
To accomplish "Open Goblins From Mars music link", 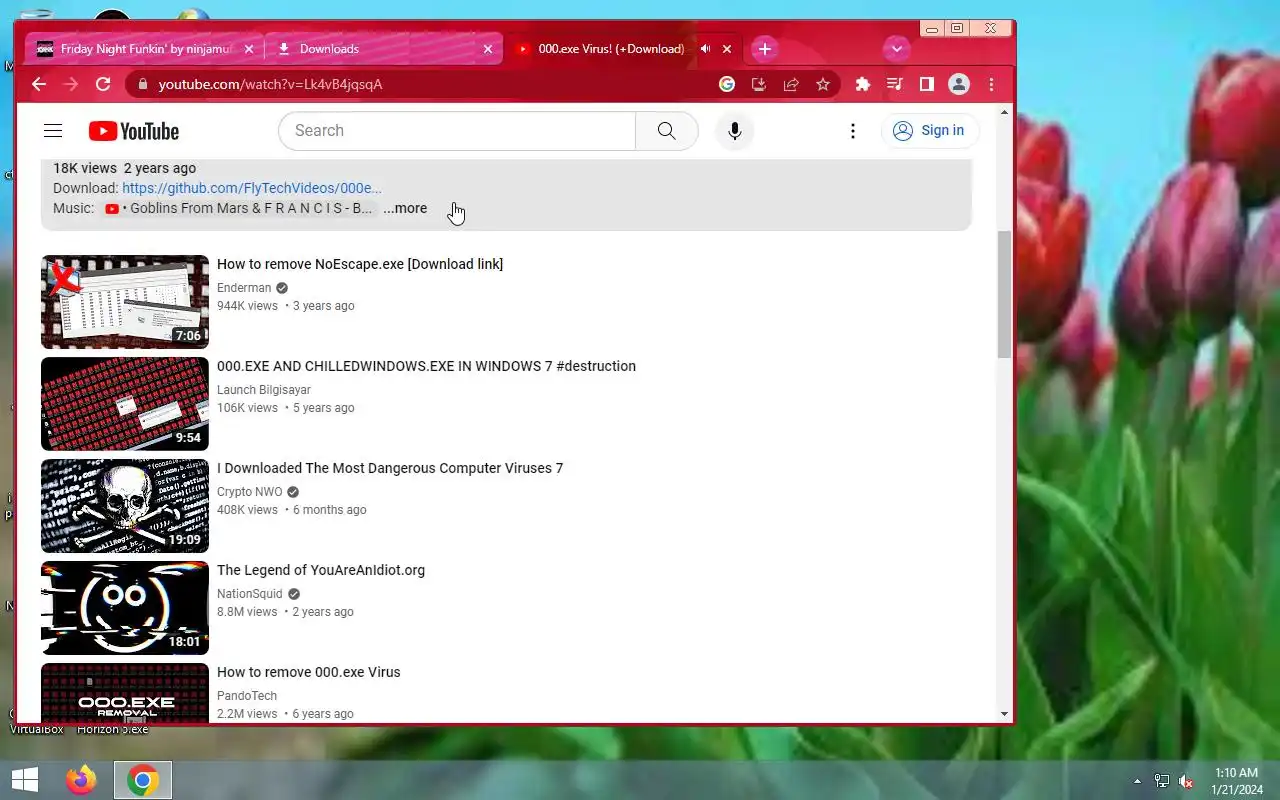I will point(239,208).
